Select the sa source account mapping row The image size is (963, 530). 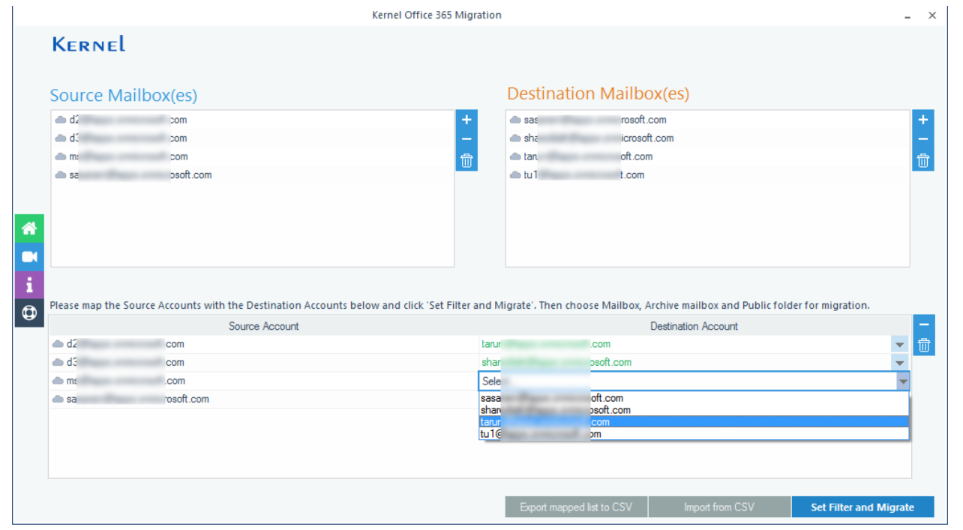coord(263,399)
